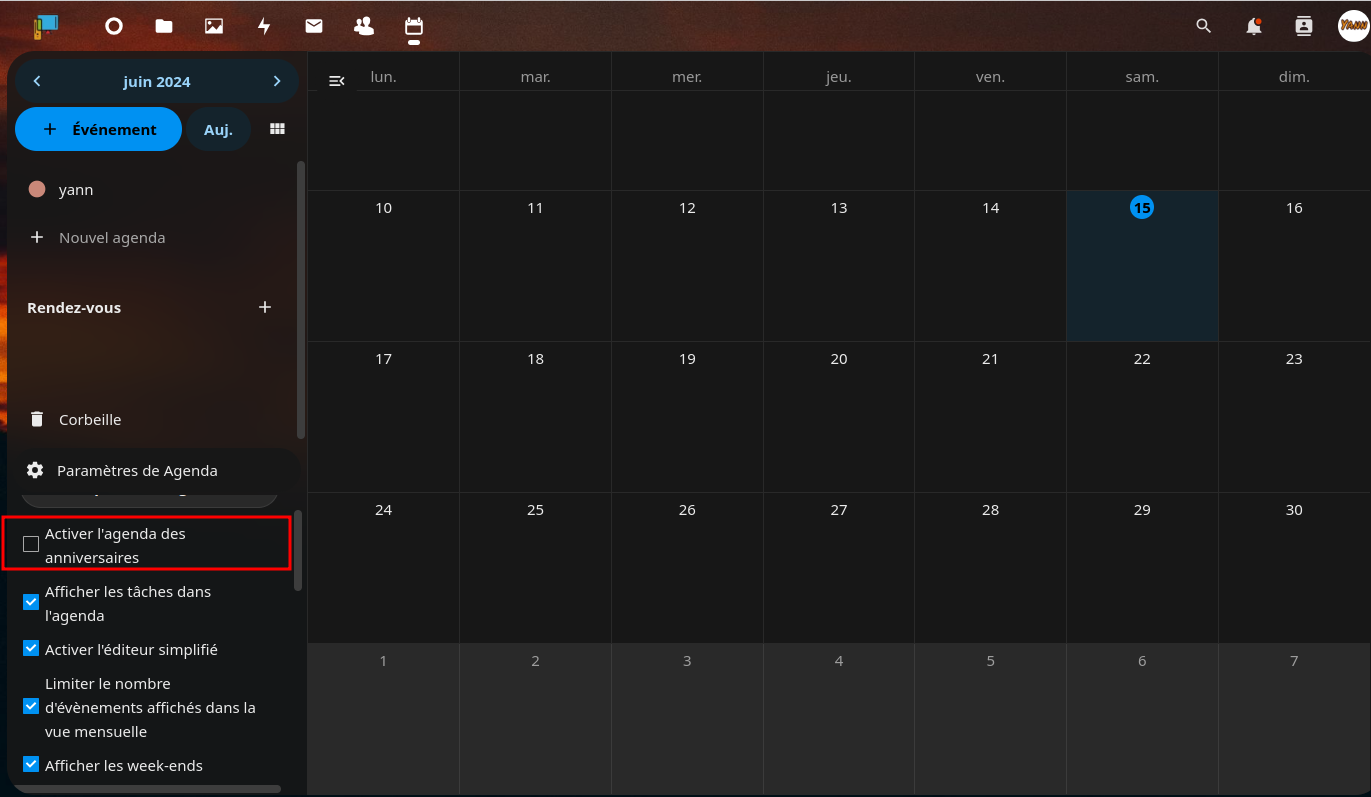Open the 'juin 2024' date picker
Viewport: 1371px width, 797px height.
click(x=157, y=82)
